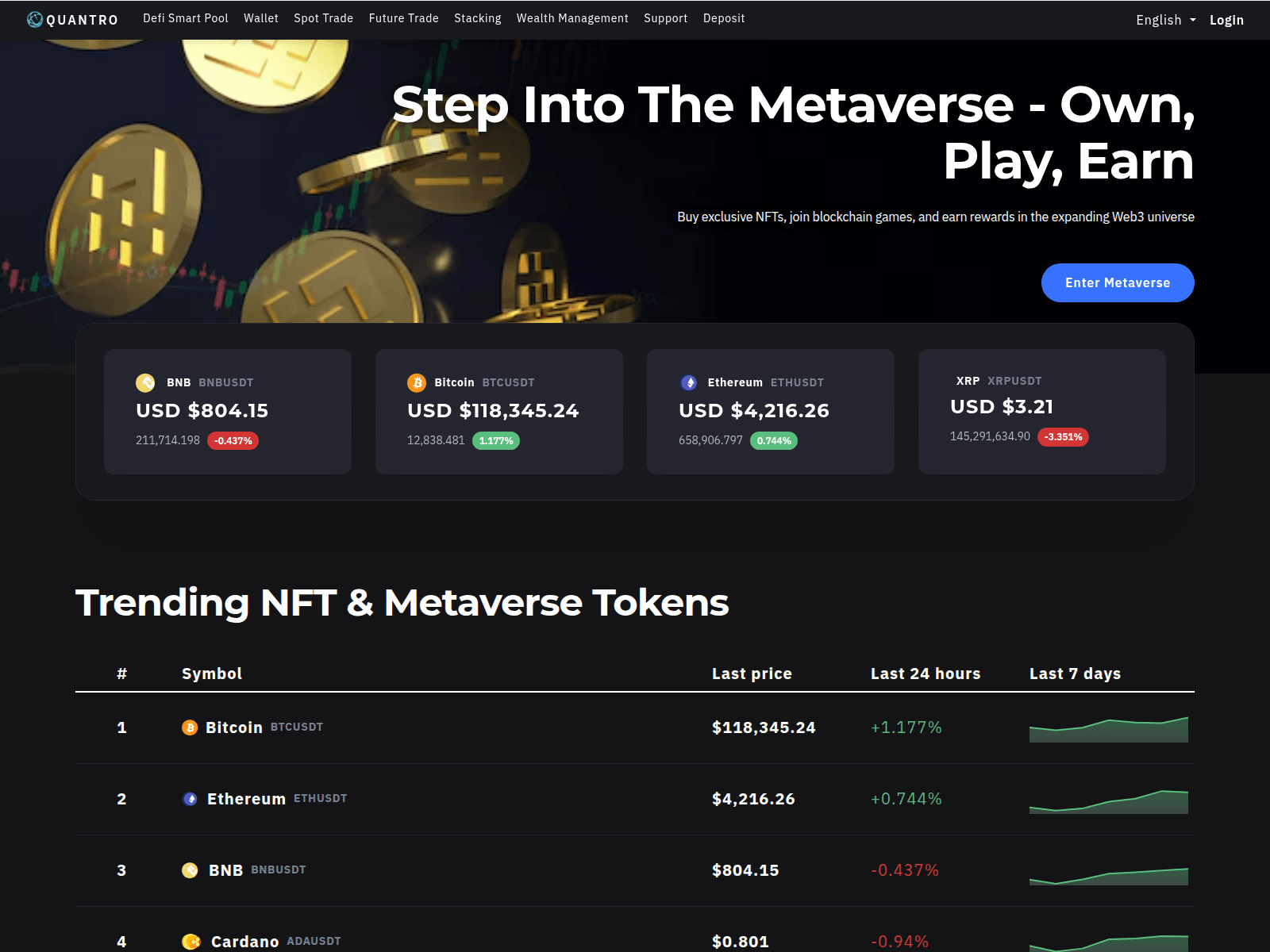The image size is (1270, 952).
Task: Go to Spot Trade page
Action: pyautogui.click(x=323, y=18)
